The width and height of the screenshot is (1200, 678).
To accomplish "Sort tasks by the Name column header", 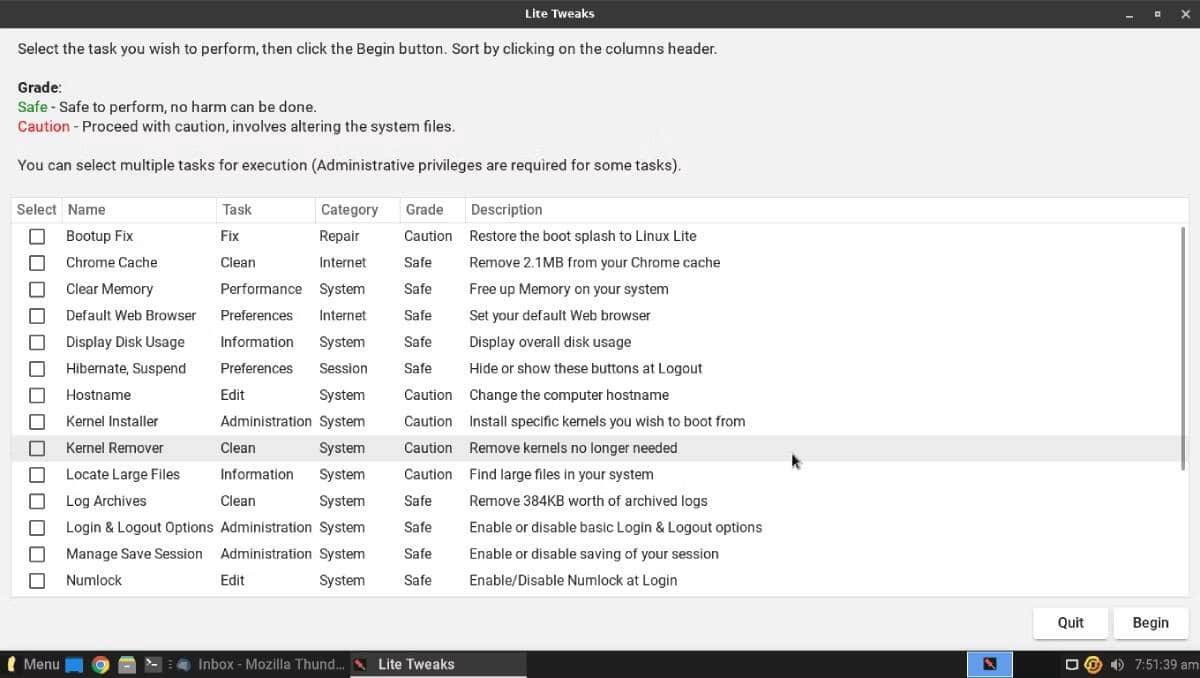I will 86,209.
